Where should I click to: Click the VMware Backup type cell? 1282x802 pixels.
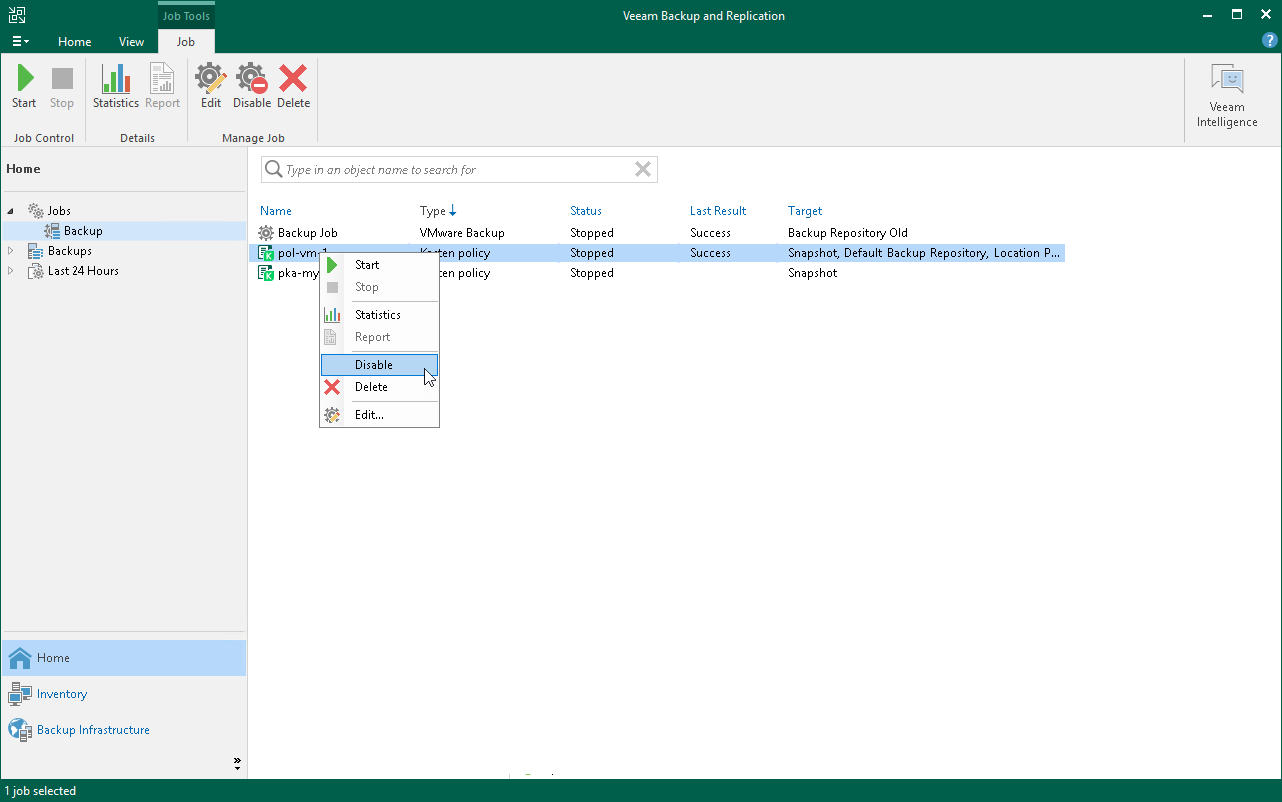point(462,233)
